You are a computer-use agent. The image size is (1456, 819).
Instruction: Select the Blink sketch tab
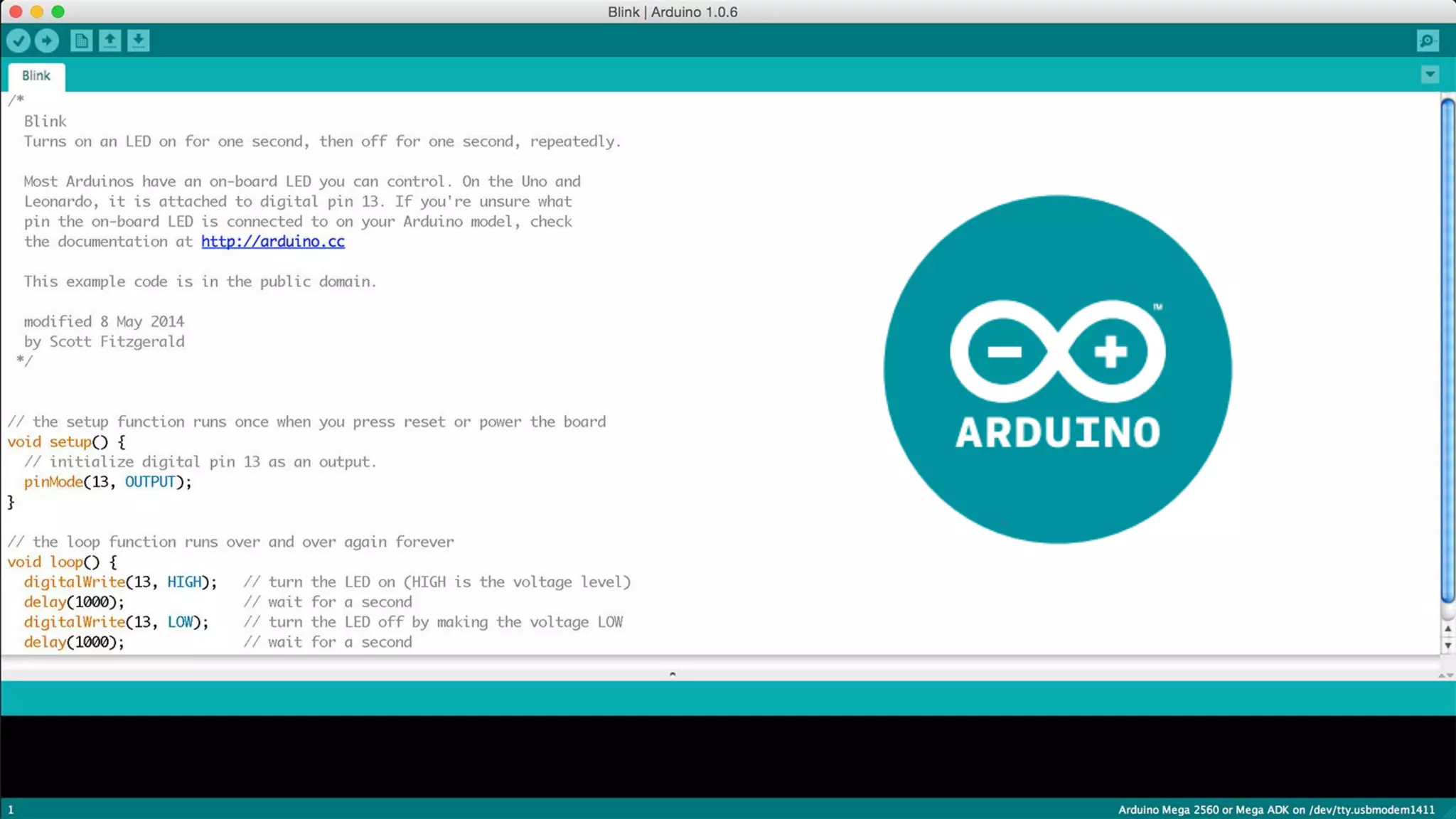36,75
